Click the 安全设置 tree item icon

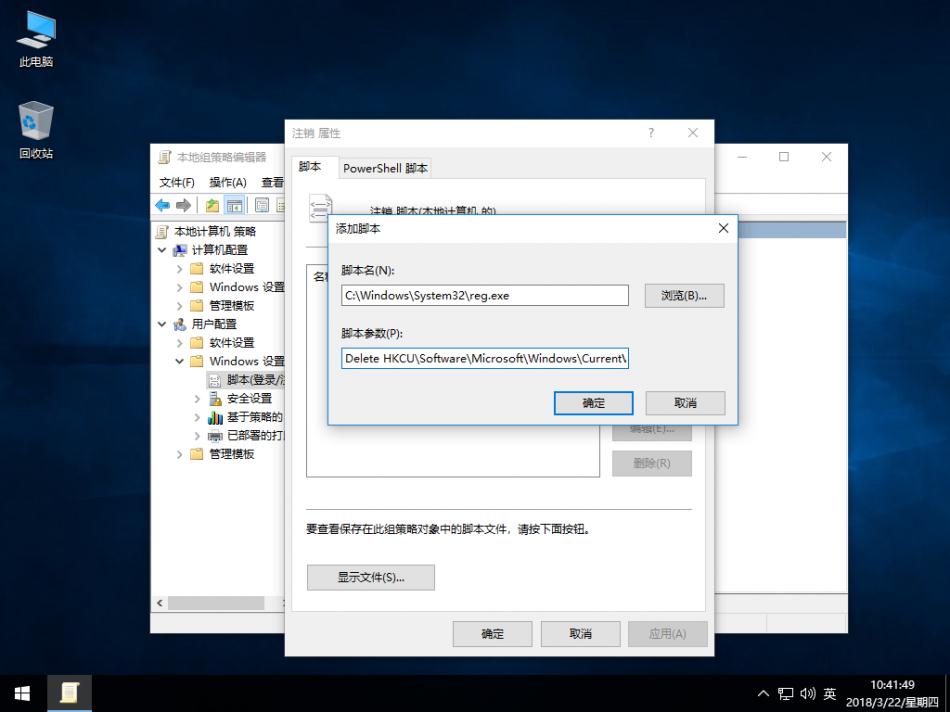point(215,399)
